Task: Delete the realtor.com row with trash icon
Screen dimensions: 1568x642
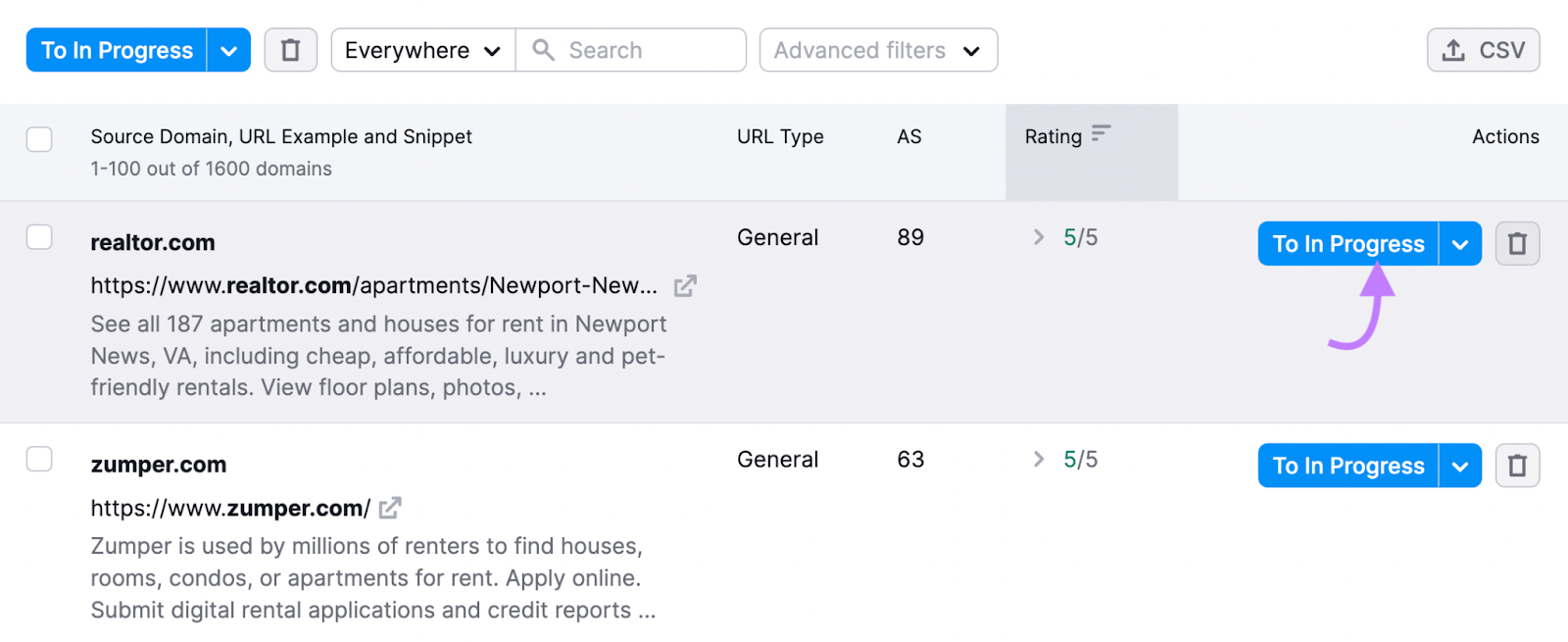Action: tap(1517, 244)
